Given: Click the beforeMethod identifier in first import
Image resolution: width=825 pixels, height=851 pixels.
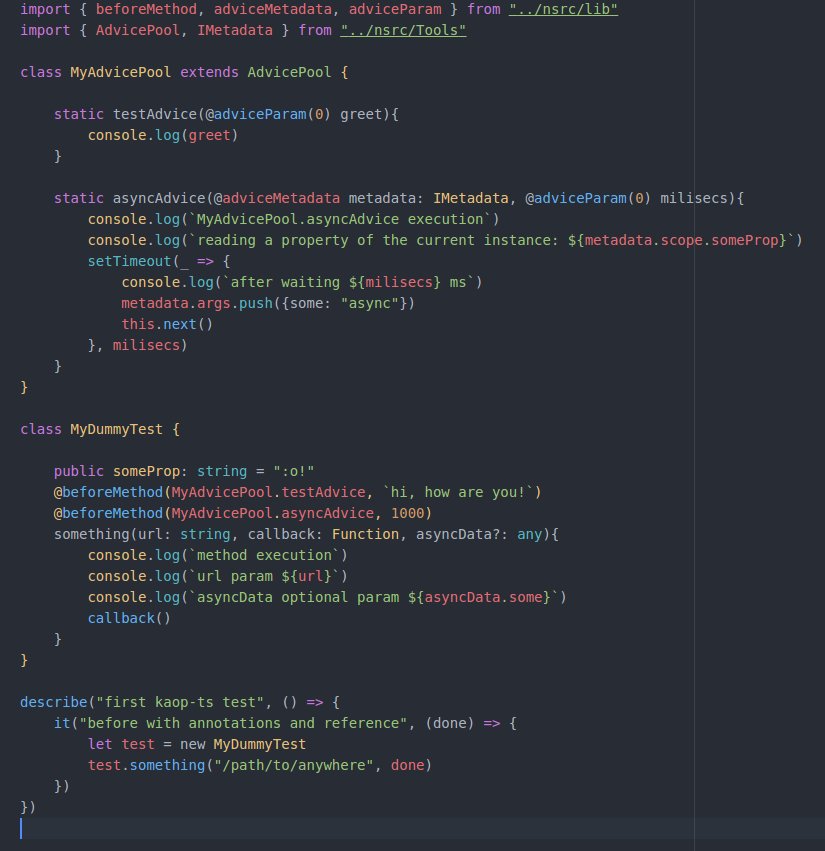Looking at the screenshot, I should [x=146, y=9].
